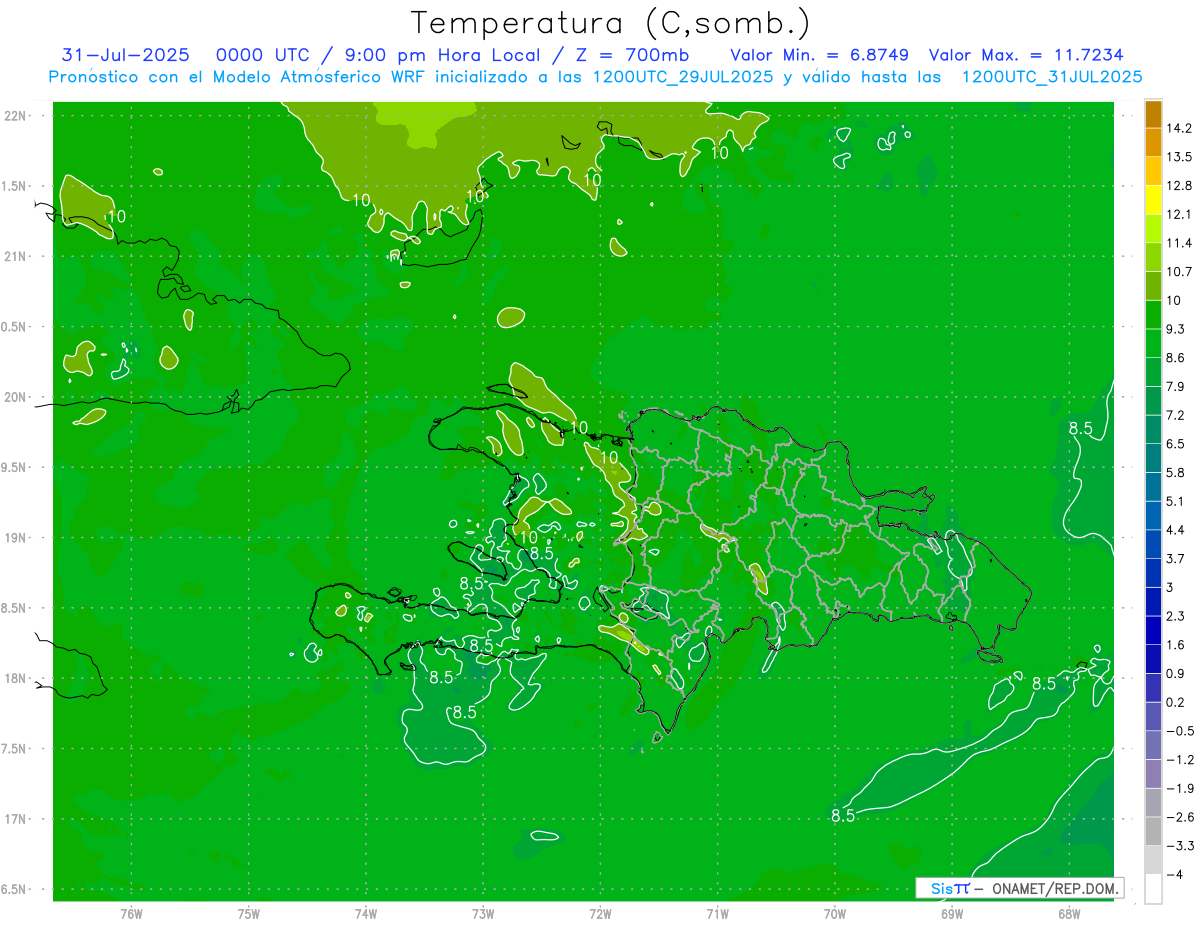Viewport: 1200px width, 927px height.
Task: Click the '12.8' colorbar legend value
Action: [x=1179, y=186]
